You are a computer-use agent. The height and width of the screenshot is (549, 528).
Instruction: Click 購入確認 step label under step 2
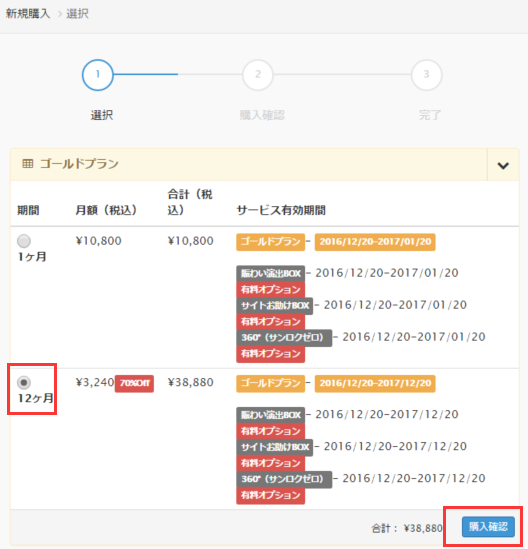(262, 115)
